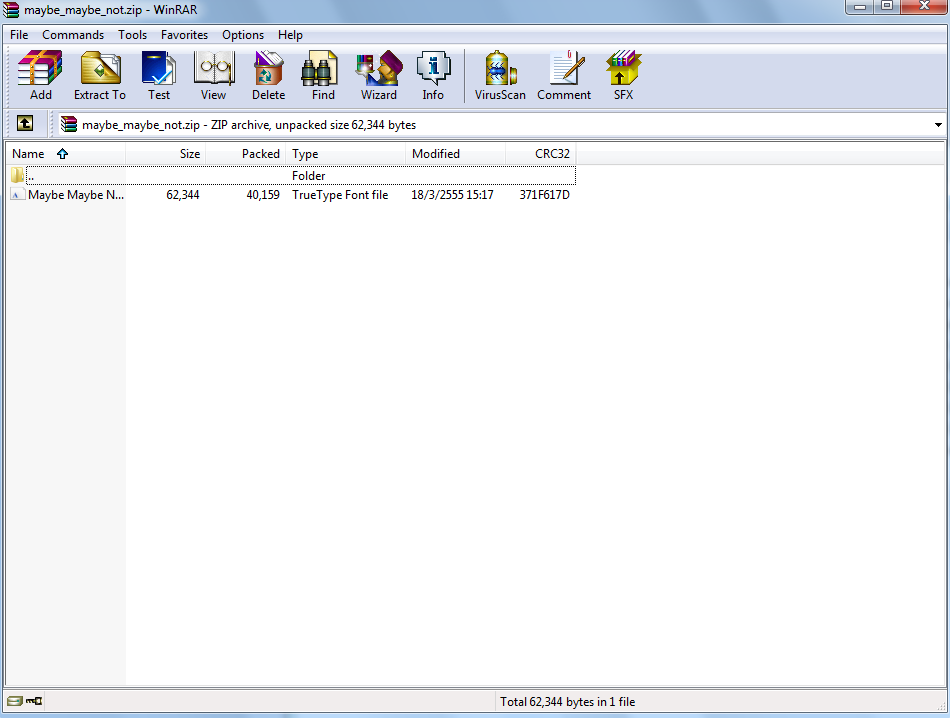Image resolution: width=950 pixels, height=718 pixels.
Task: Sort by Name column header
Action: (65, 154)
